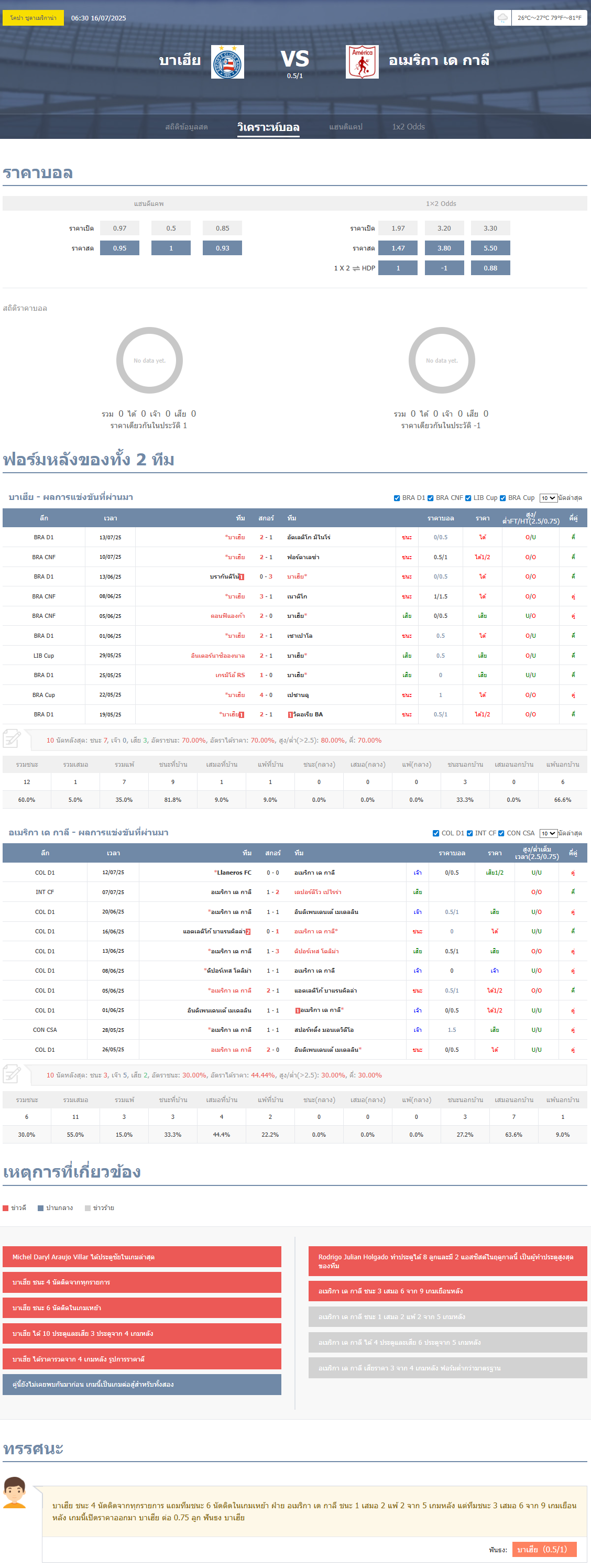The width and height of the screenshot is (591, 1568).
Task: Click the blue never-met-before neutral news item
Action: [142, 1384]
